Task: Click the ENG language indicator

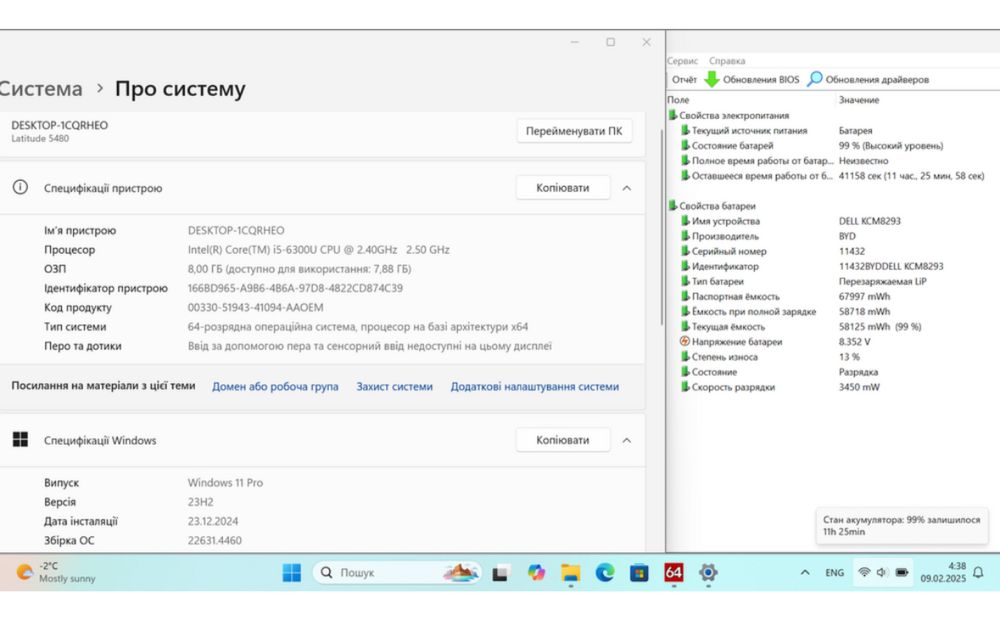Action: (x=834, y=573)
